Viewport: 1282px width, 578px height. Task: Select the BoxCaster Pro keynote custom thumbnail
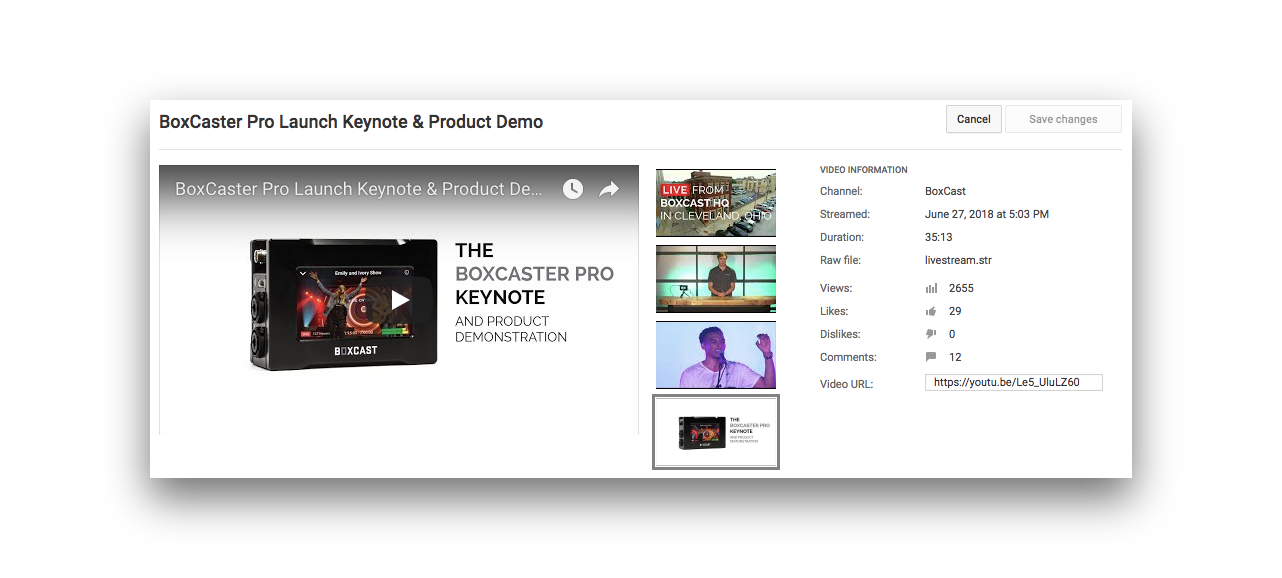716,432
